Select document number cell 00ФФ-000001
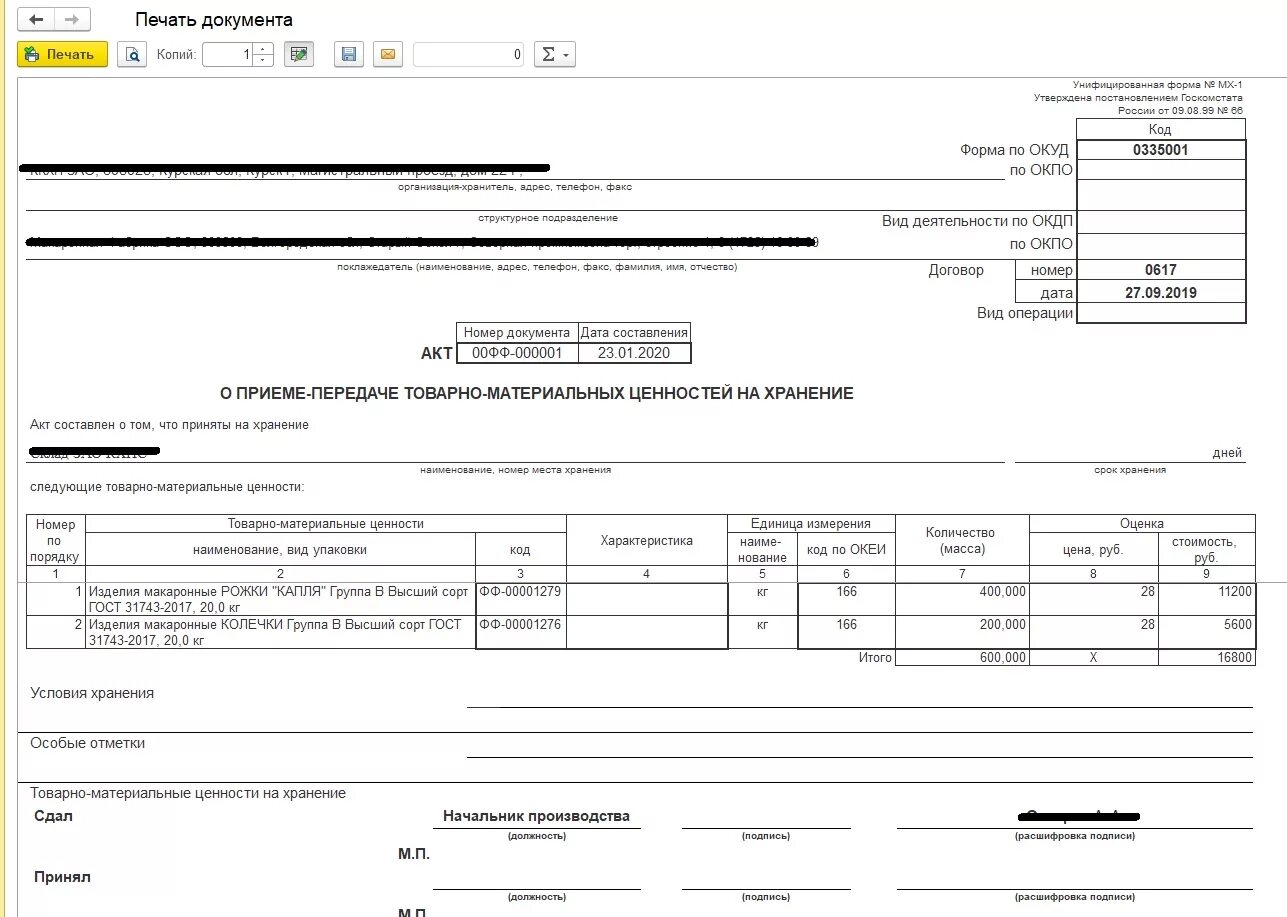1287x917 pixels. point(518,353)
